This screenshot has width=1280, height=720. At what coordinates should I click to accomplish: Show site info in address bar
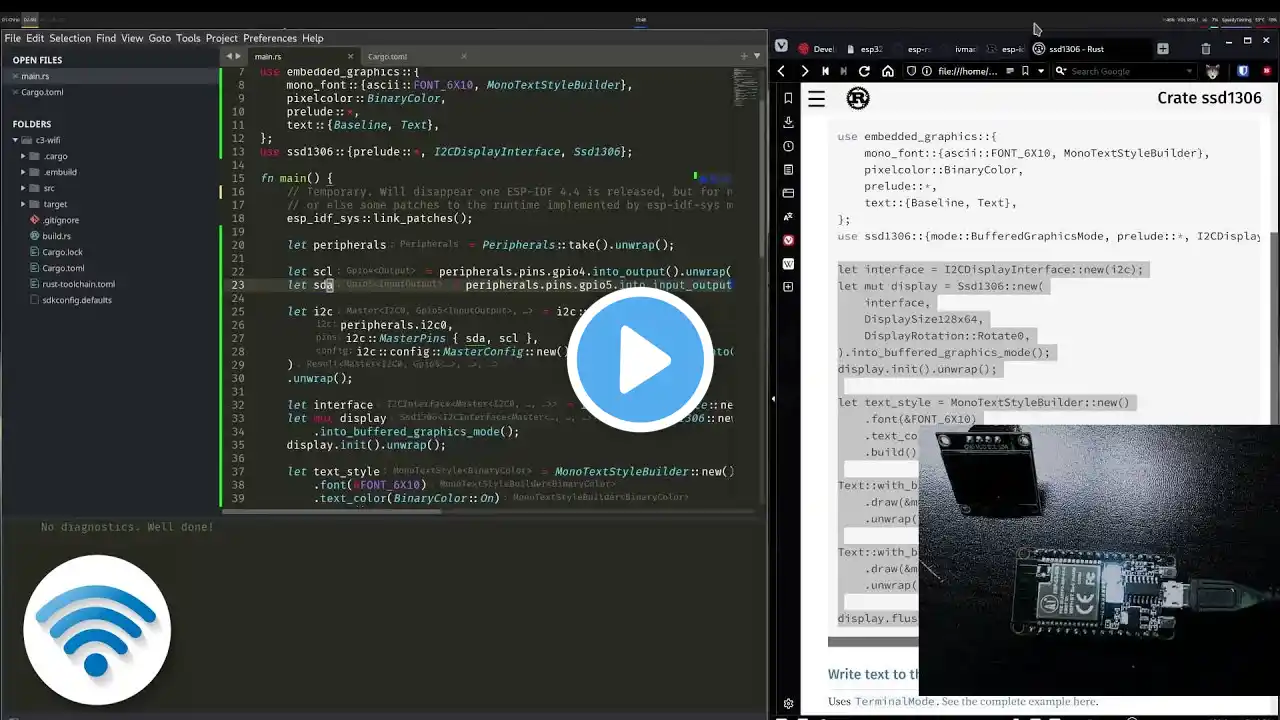click(927, 71)
